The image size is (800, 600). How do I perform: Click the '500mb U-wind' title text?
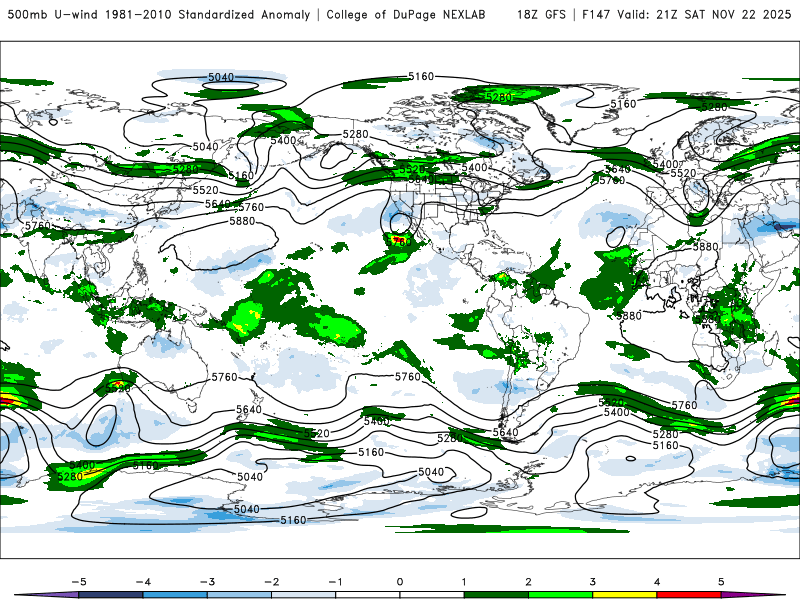tap(53, 14)
